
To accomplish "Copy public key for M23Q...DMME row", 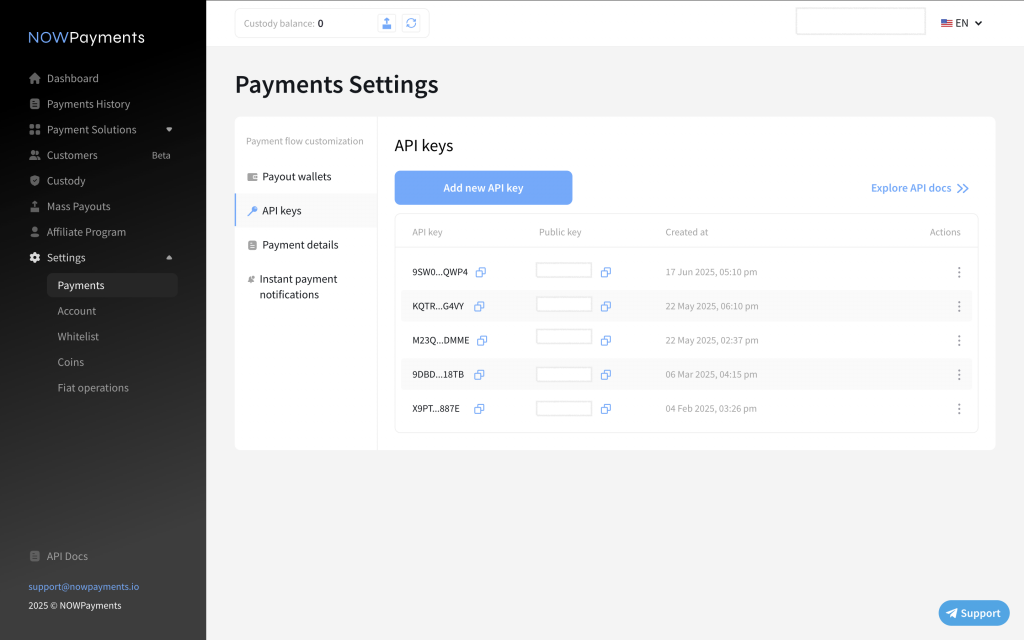I will [x=606, y=340].
